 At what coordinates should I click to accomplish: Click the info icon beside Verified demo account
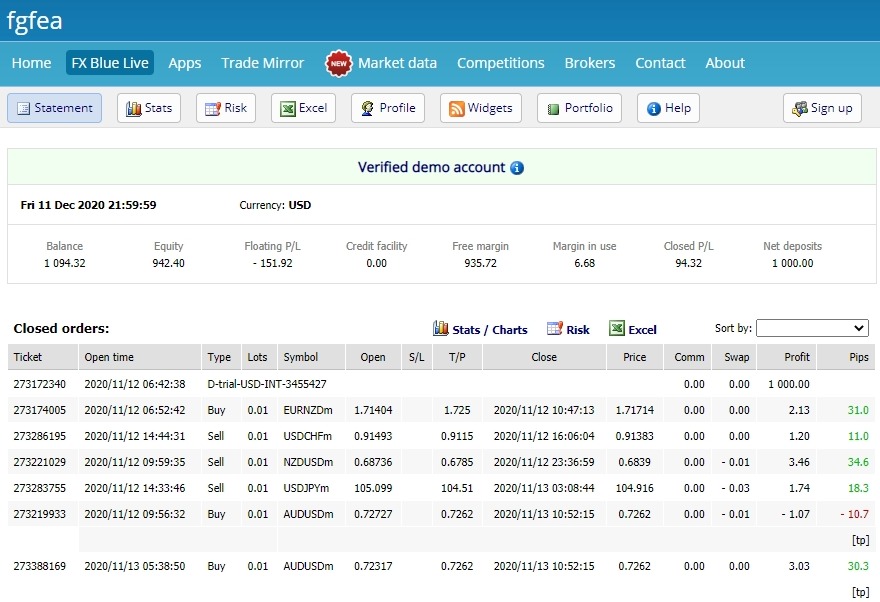tap(517, 168)
